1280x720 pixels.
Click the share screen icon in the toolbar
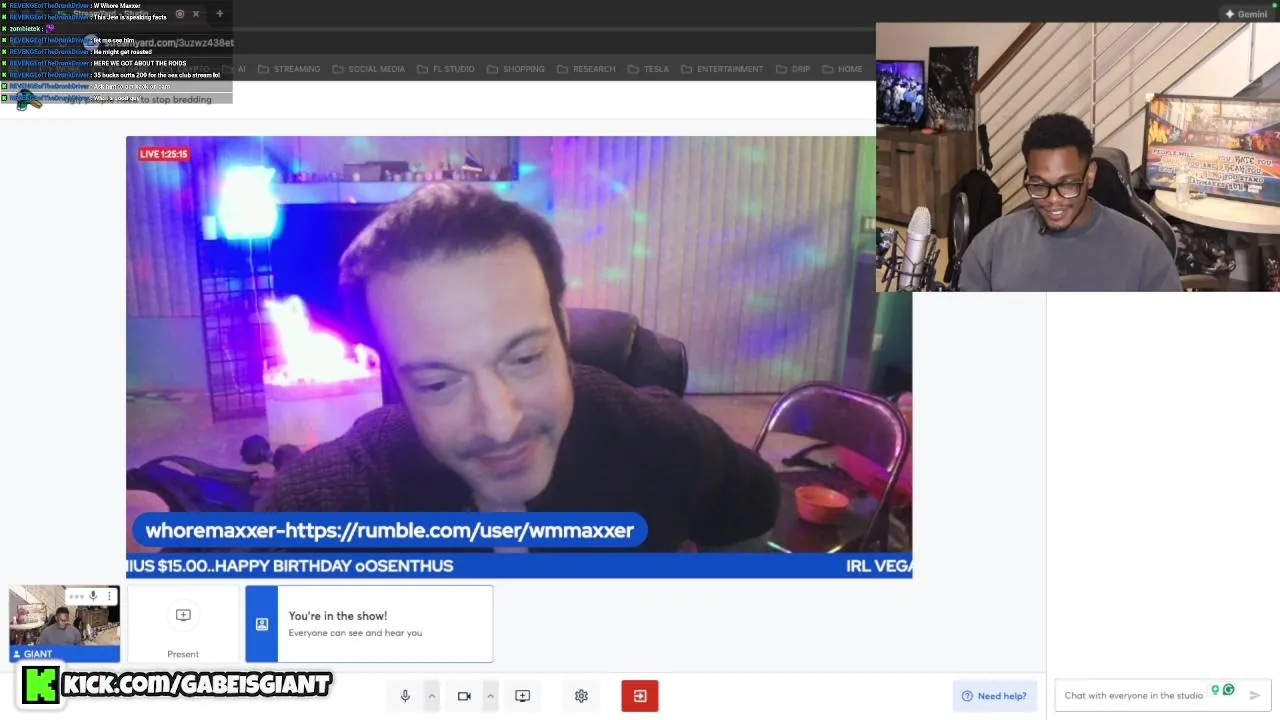[522, 696]
